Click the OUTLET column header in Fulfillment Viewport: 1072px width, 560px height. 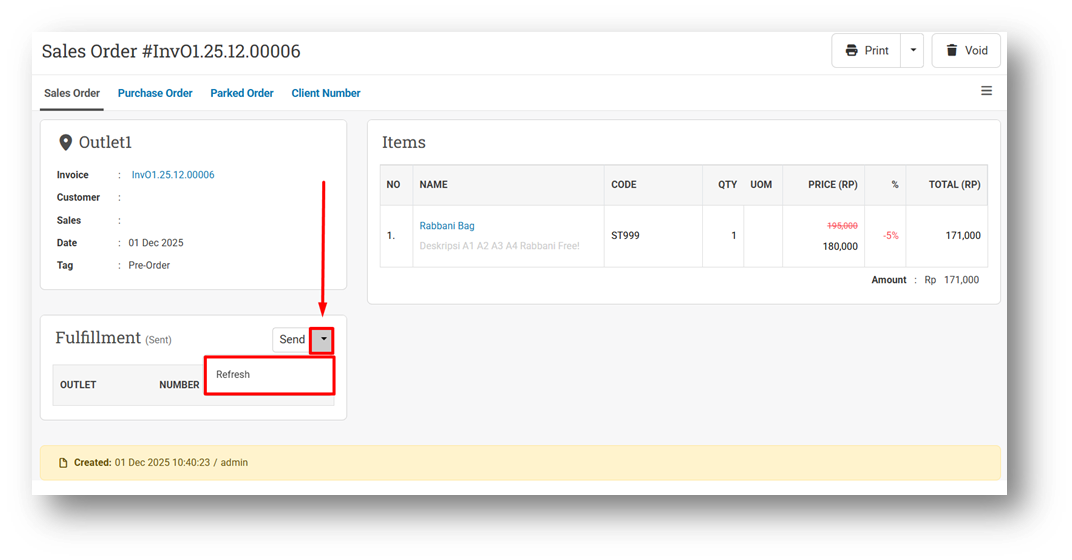(x=78, y=385)
